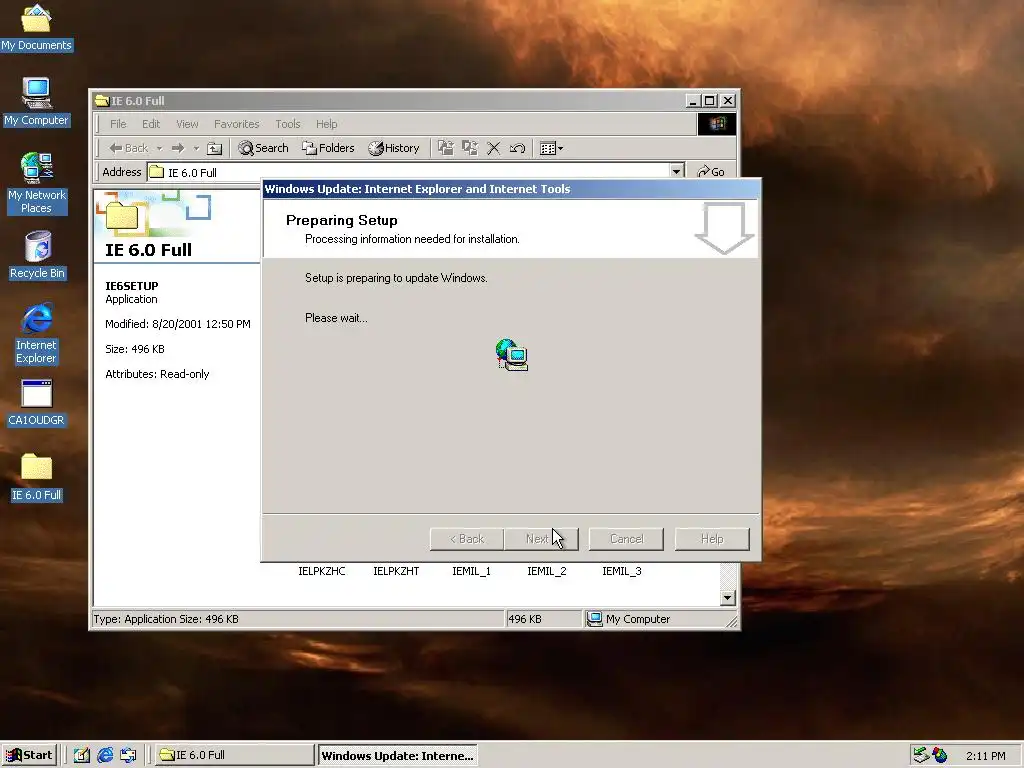Go up one folder level
The image size is (1024, 768).
[x=214, y=148]
